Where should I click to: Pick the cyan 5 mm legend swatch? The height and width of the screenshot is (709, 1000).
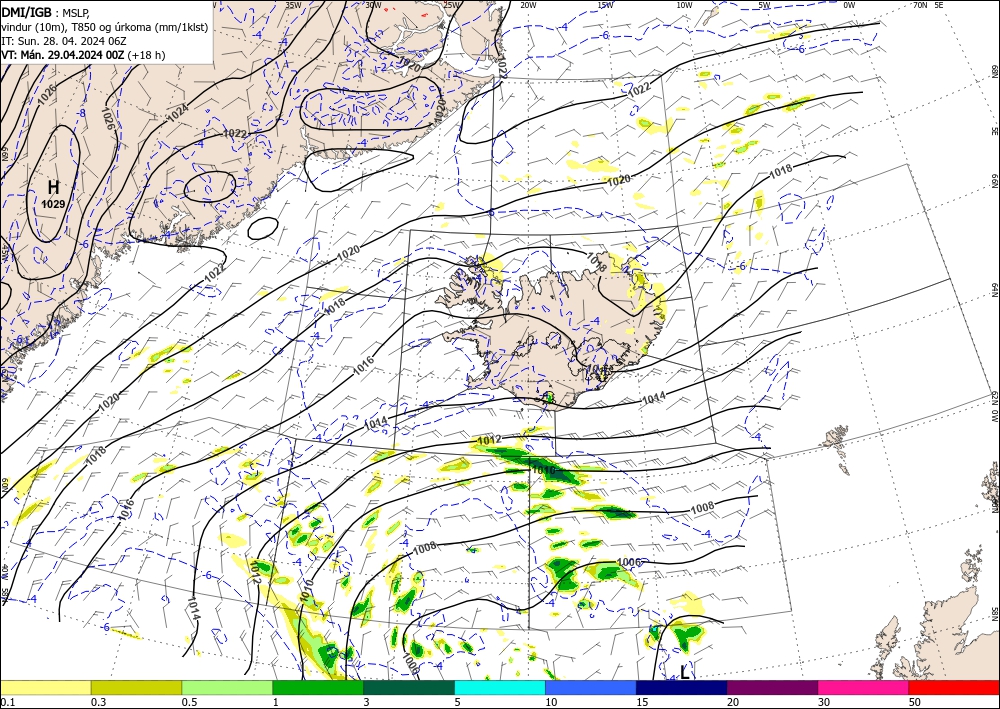[500, 687]
